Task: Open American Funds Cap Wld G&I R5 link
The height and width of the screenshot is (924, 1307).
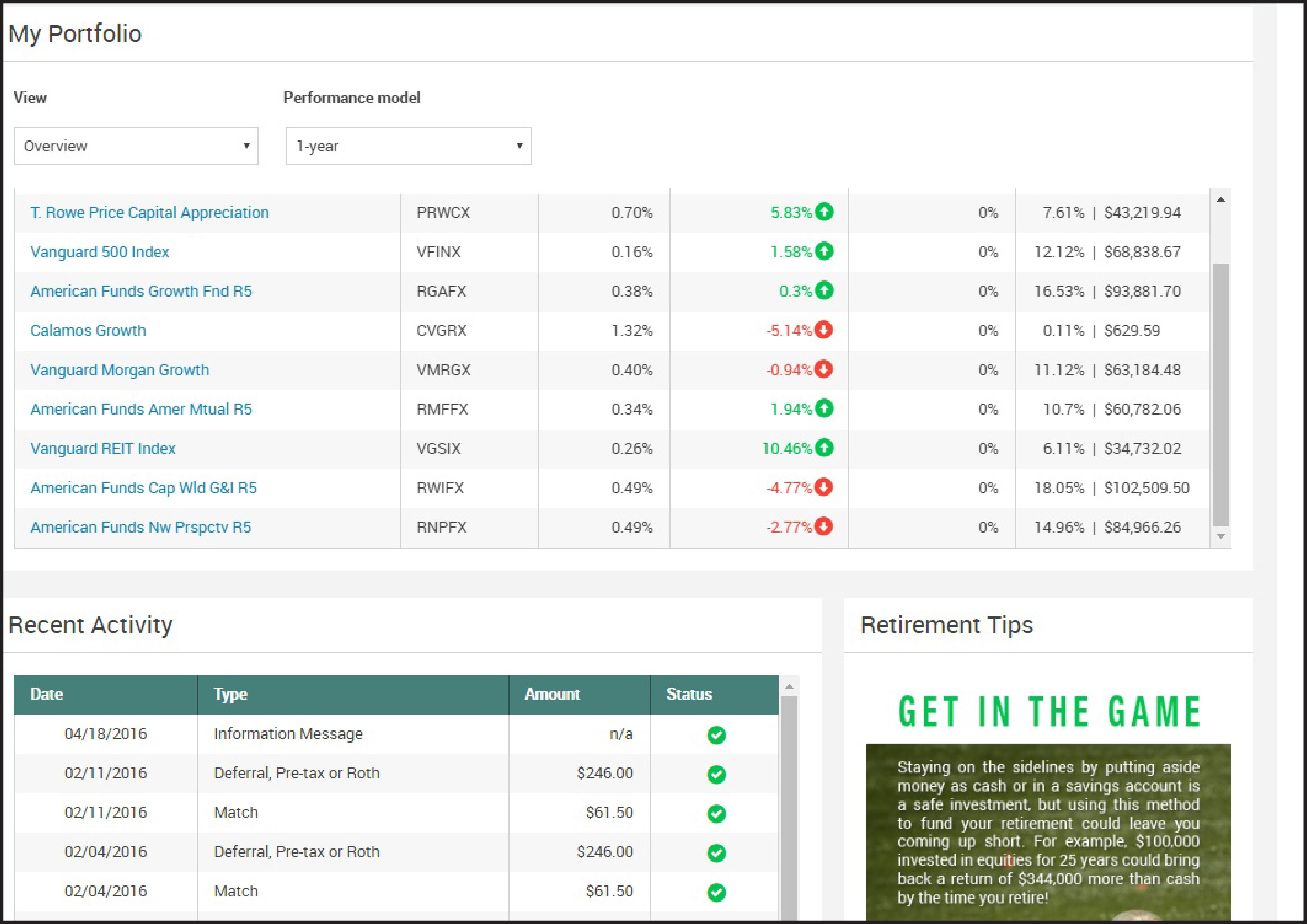Action: (143, 488)
